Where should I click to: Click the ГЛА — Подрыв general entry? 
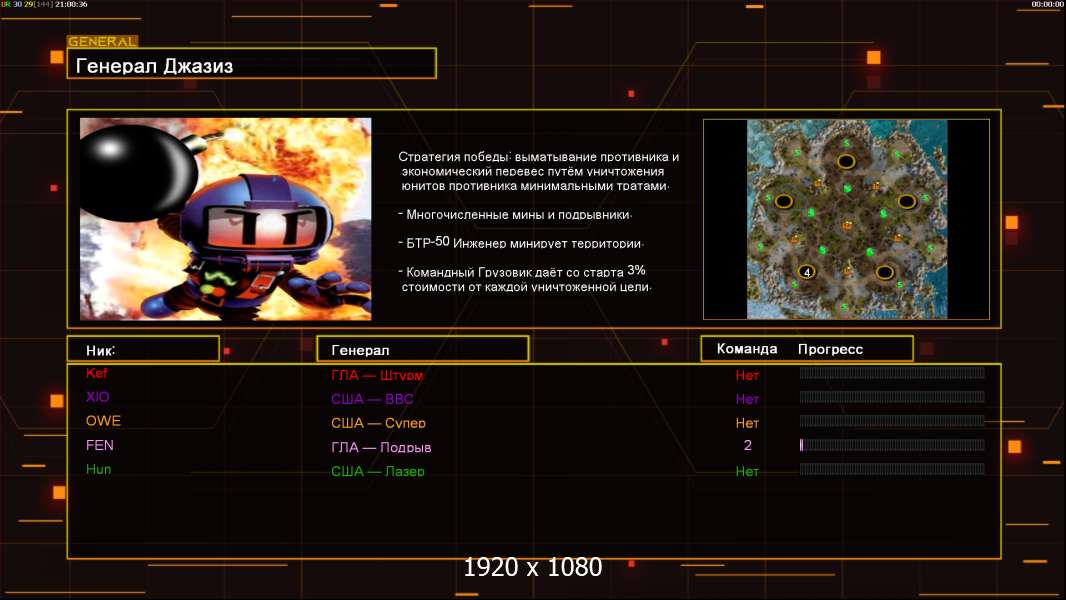tap(381, 447)
